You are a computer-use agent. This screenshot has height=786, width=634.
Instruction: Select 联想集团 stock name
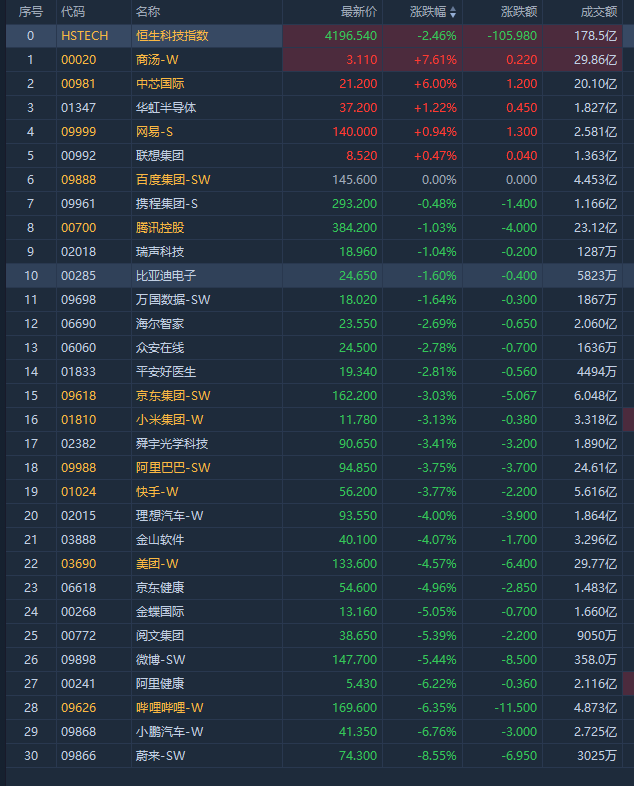tap(160, 156)
